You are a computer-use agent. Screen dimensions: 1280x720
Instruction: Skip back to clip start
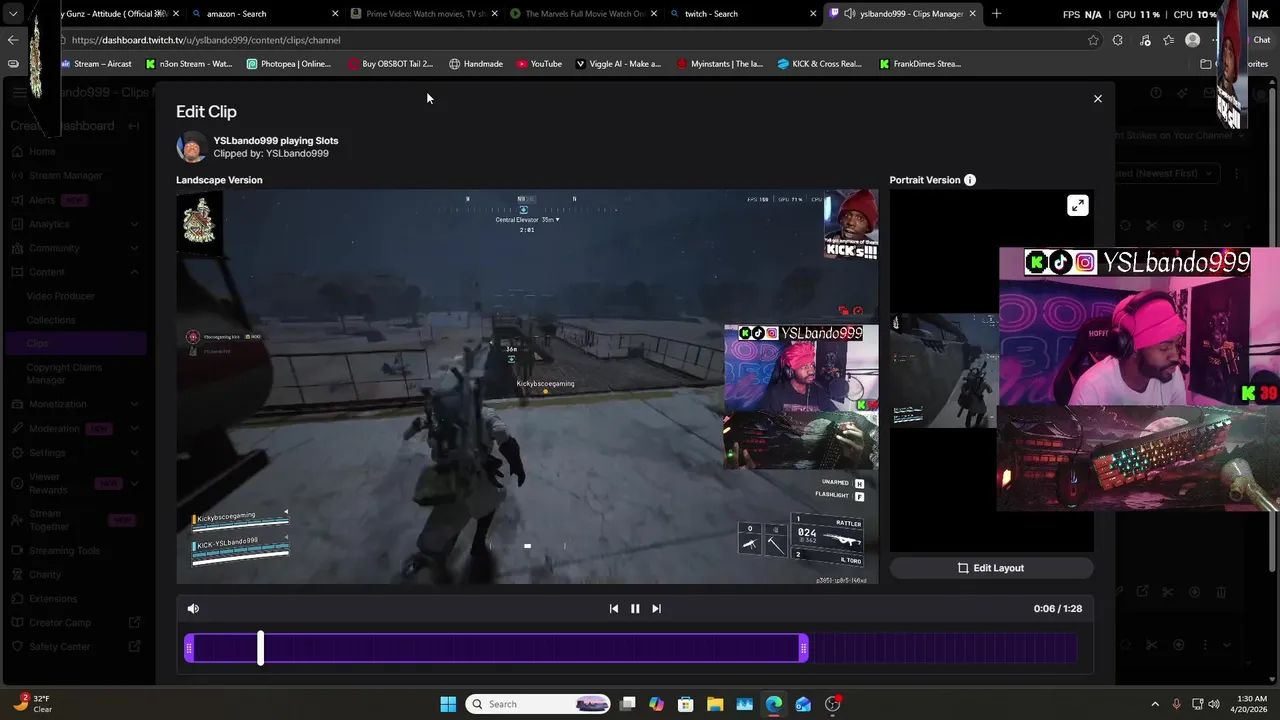614,608
